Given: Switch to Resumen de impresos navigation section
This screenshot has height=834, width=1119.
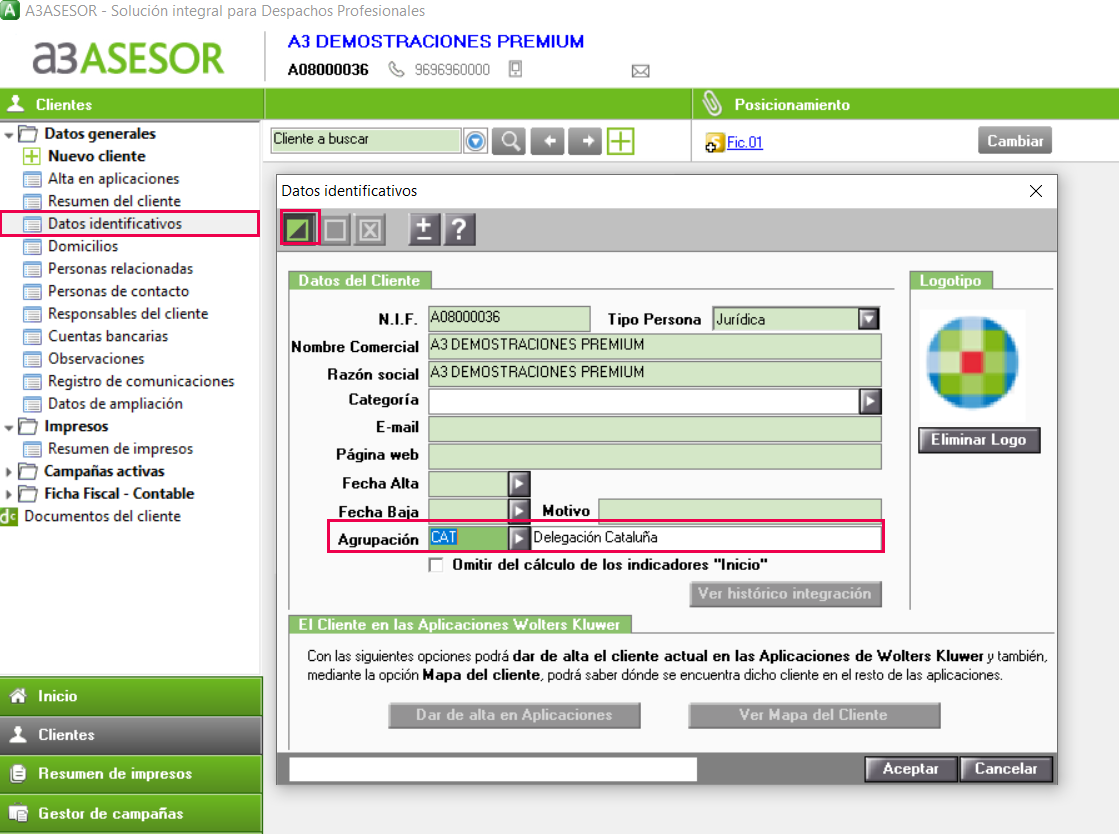Looking at the screenshot, I should coord(131,774).
